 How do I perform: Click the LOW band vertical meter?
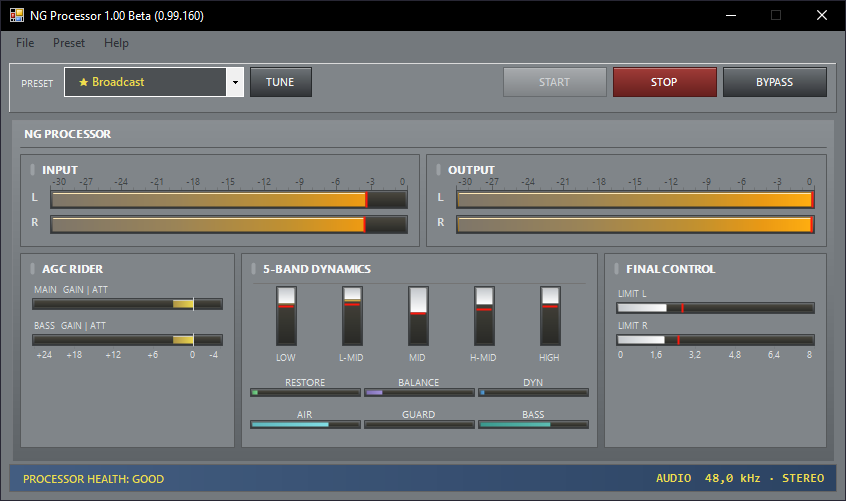[x=286, y=316]
